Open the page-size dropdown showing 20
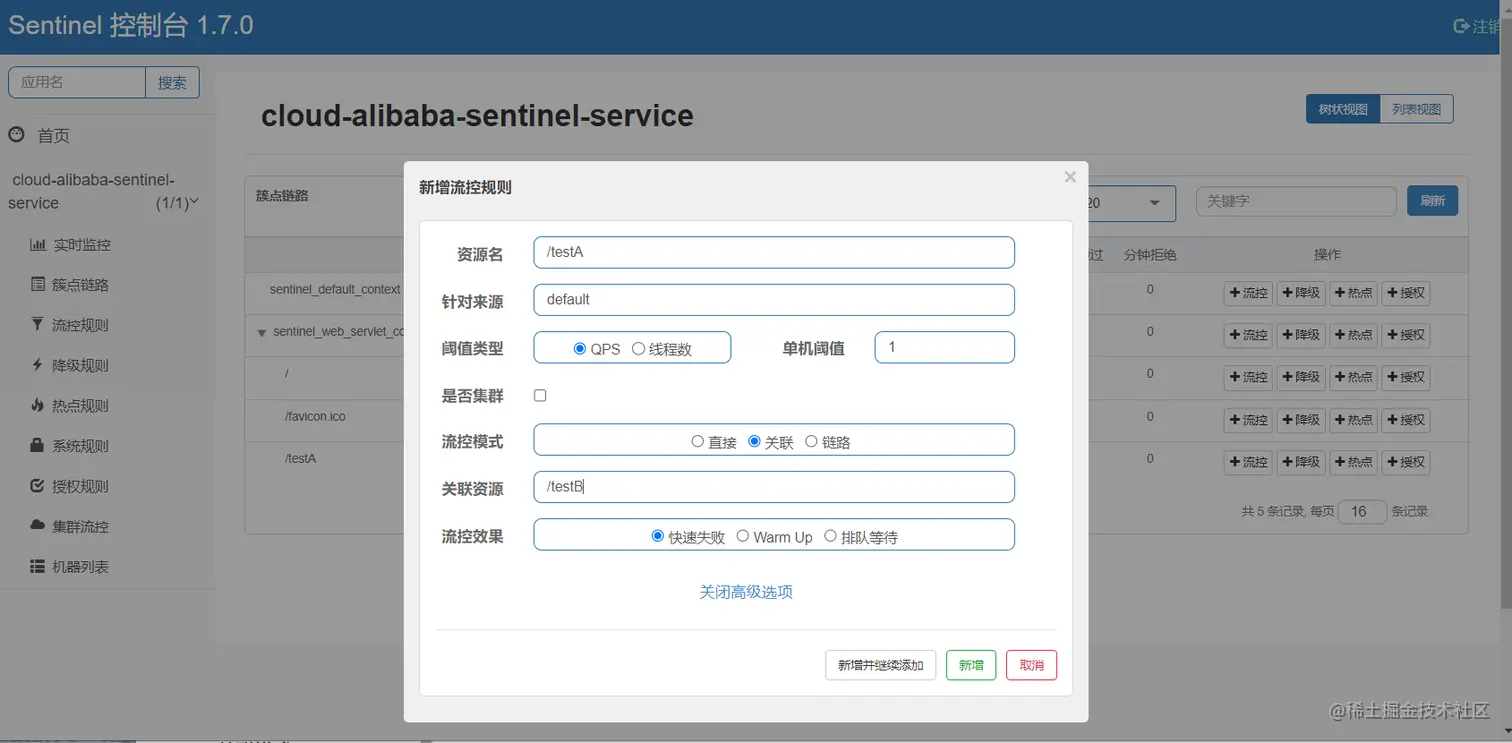Screen dimensions: 1512x743 (x=1135, y=203)
